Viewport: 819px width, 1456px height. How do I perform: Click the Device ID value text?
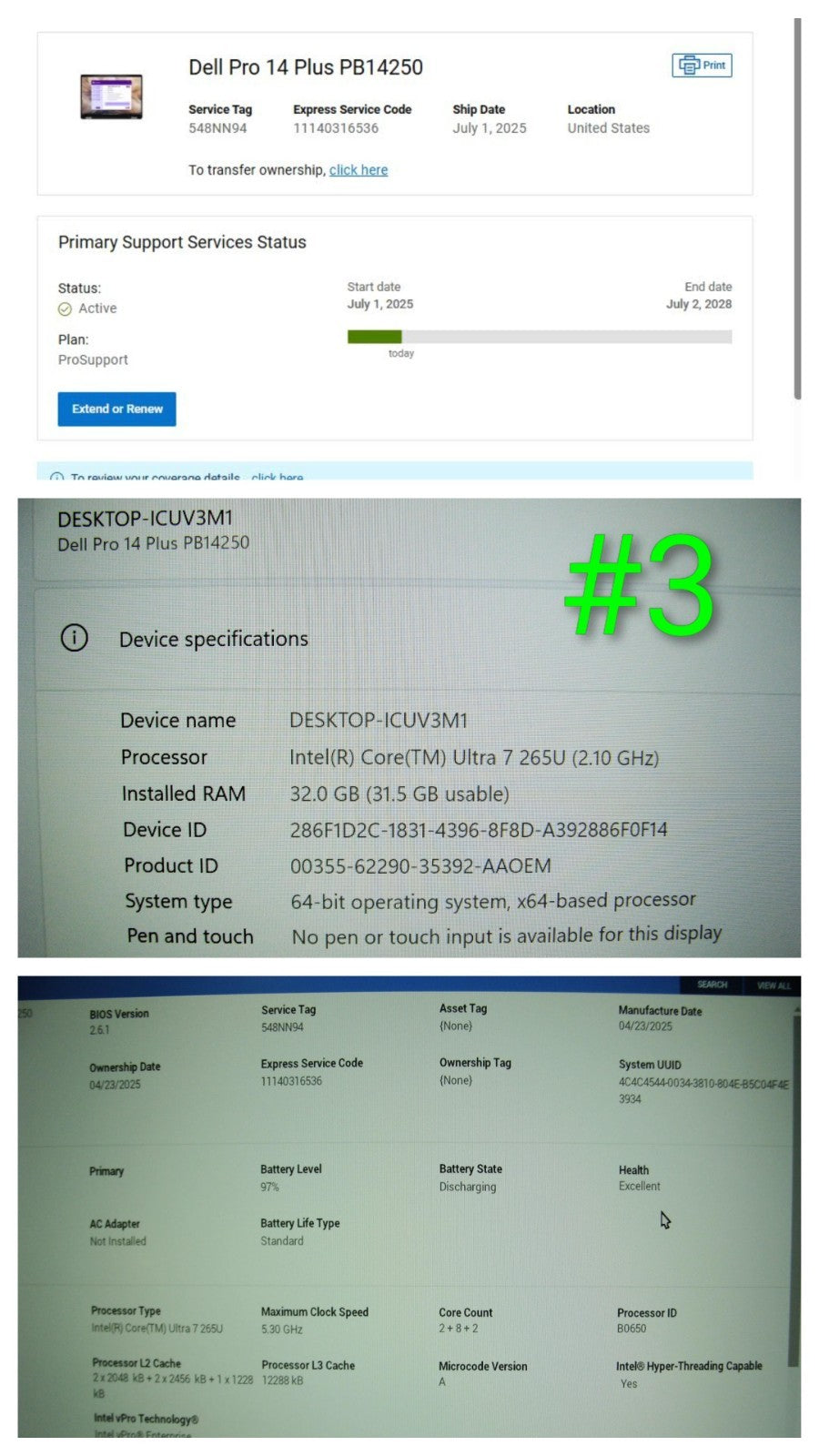click(478, 830)
